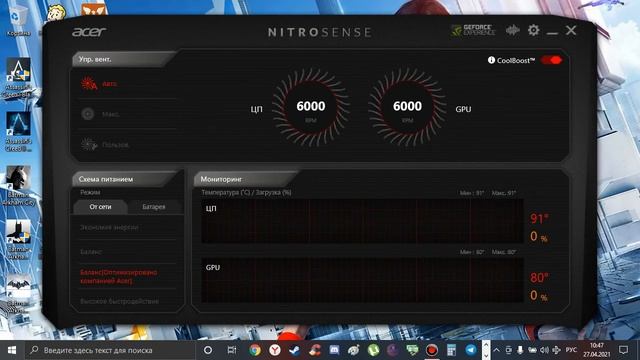The width and height of the screenshot is (640, 360).
Task: Open Task View on taskbar
Action: (231, 350)
